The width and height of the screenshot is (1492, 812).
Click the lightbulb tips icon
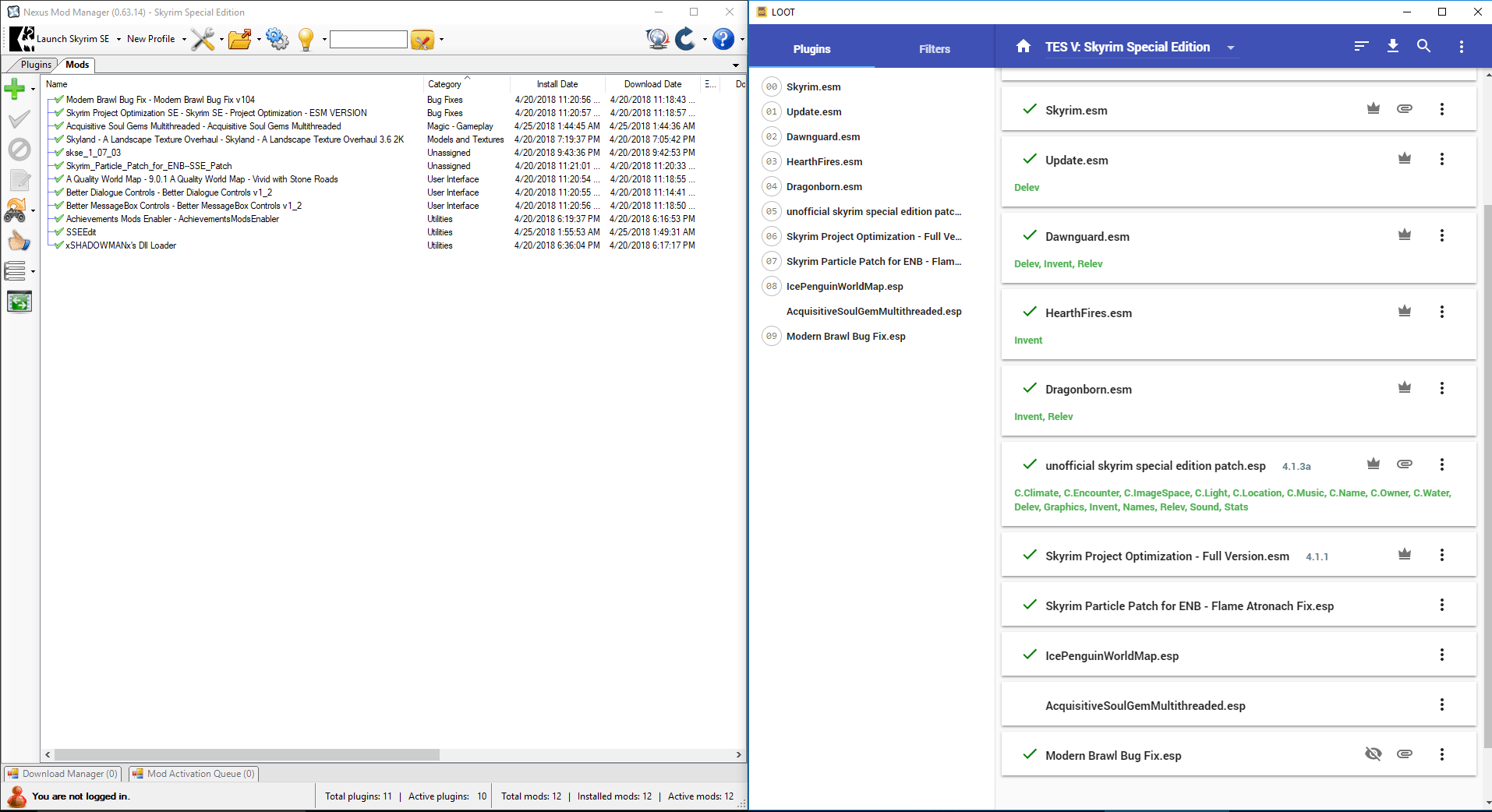pyautogui.click(x=306, y=39)
